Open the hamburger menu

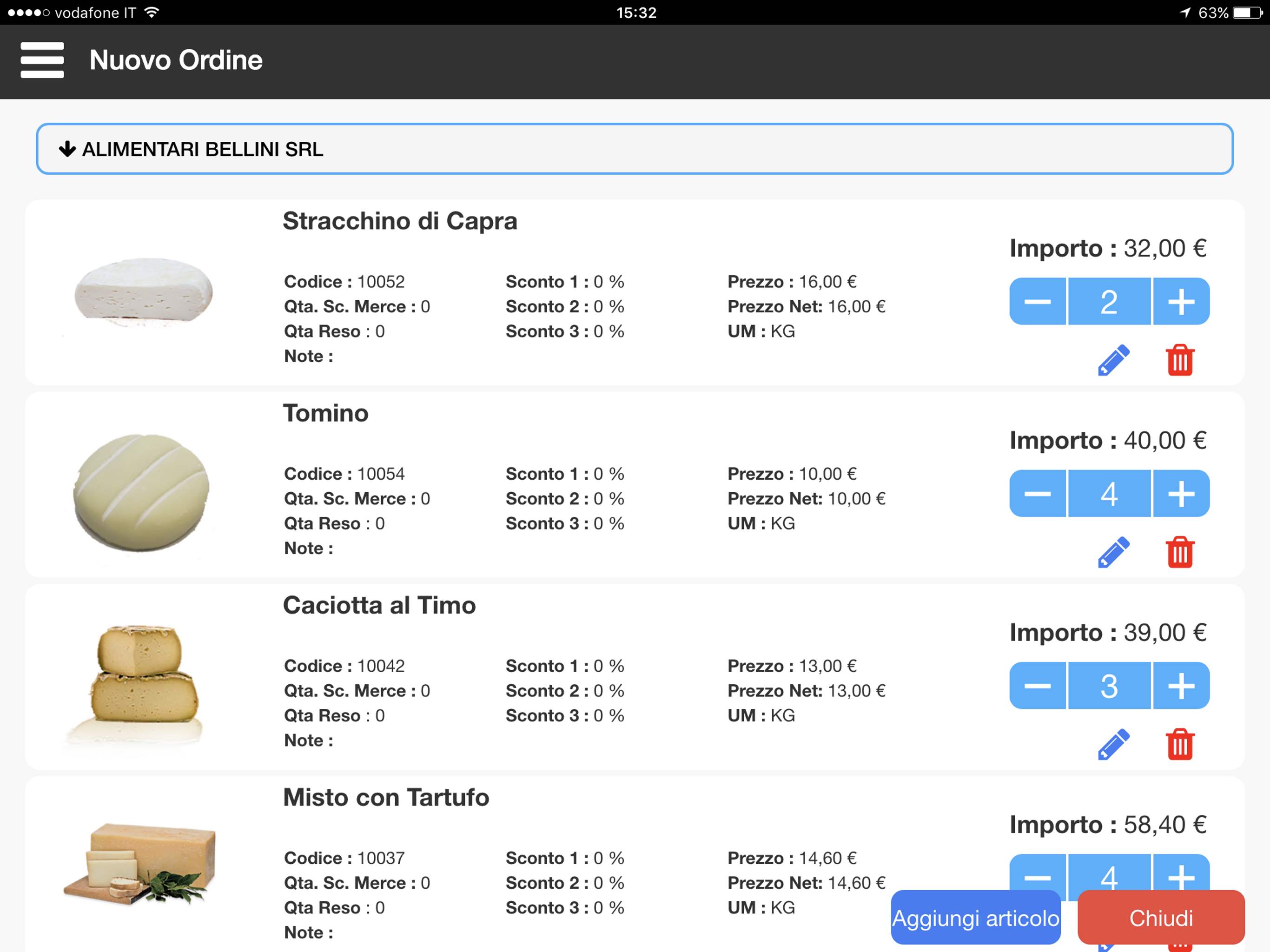coord(42,59)
